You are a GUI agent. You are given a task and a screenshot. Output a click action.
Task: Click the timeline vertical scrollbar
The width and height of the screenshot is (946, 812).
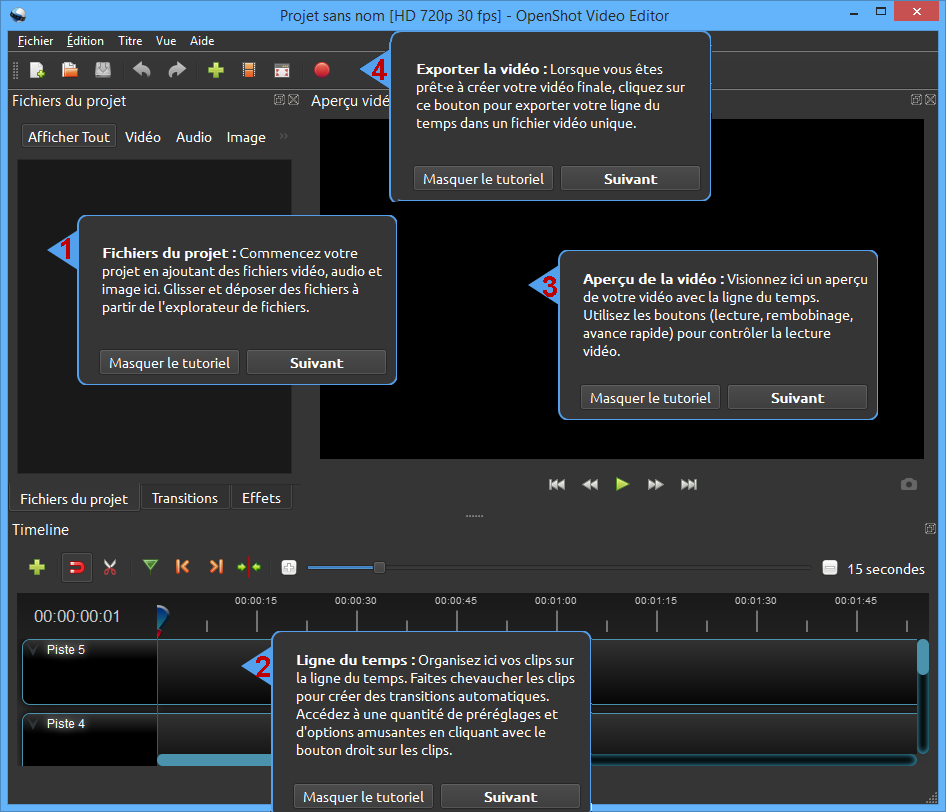tap(922, 656)
